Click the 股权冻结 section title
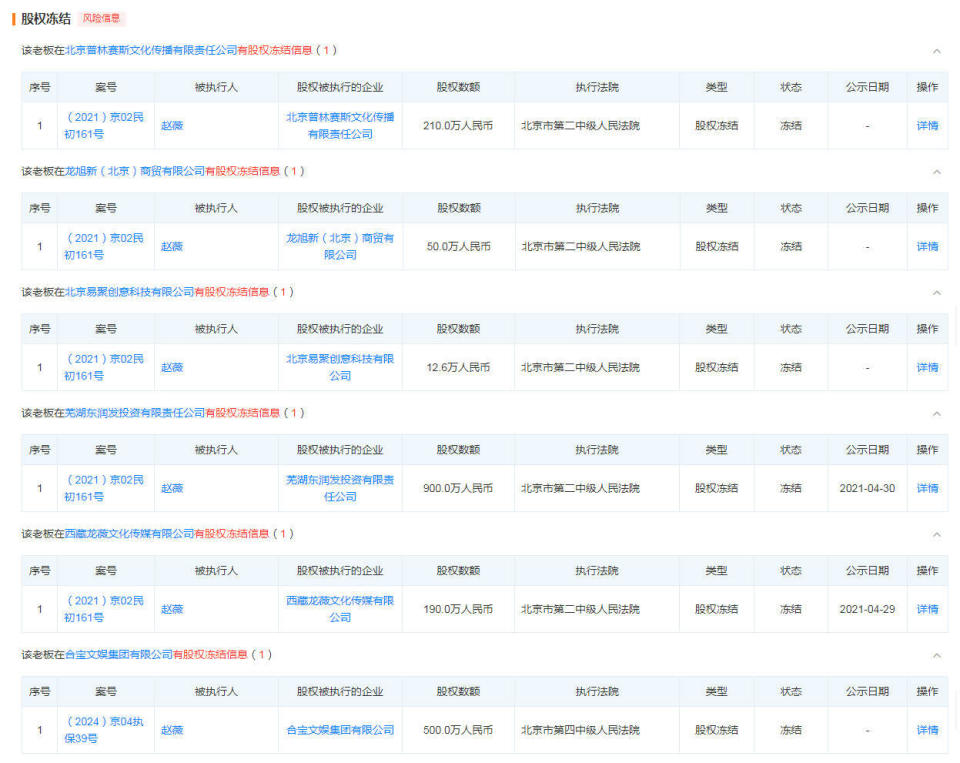Image resolution: width=960 pixels, height=763 pixels. pyautogui.click(x=46, y=18)
